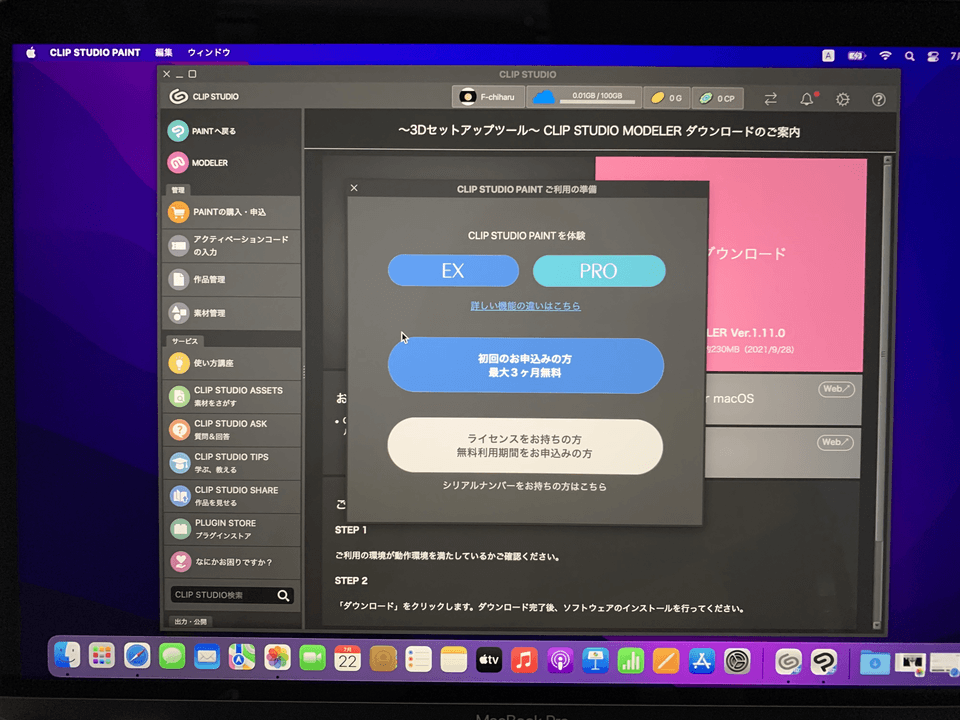The image size is (960, 720).
Task: Click the 初回のお申込みの方 free trial button
Action: [x=525, y=366]
